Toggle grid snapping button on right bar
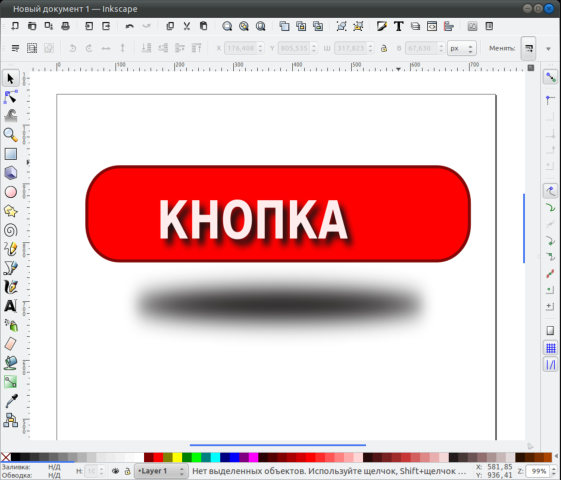 click(551, 348)
